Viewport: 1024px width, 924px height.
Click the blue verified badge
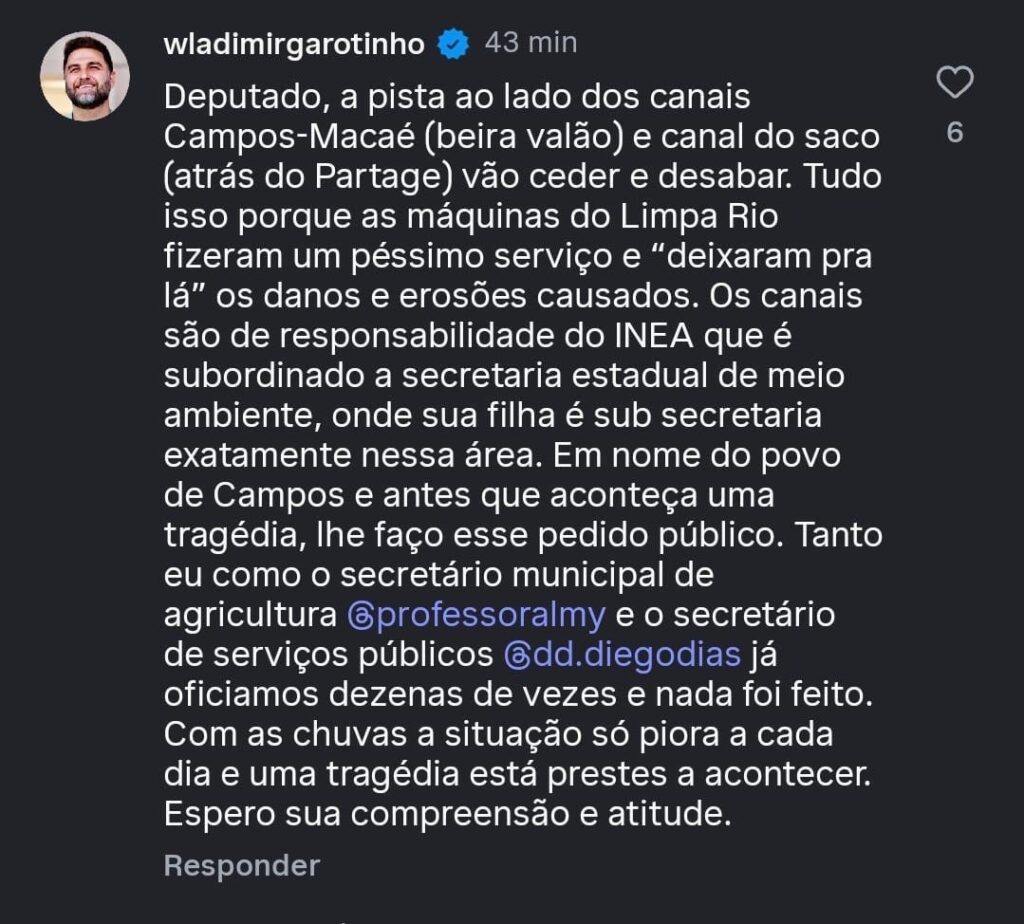point(455,44)
